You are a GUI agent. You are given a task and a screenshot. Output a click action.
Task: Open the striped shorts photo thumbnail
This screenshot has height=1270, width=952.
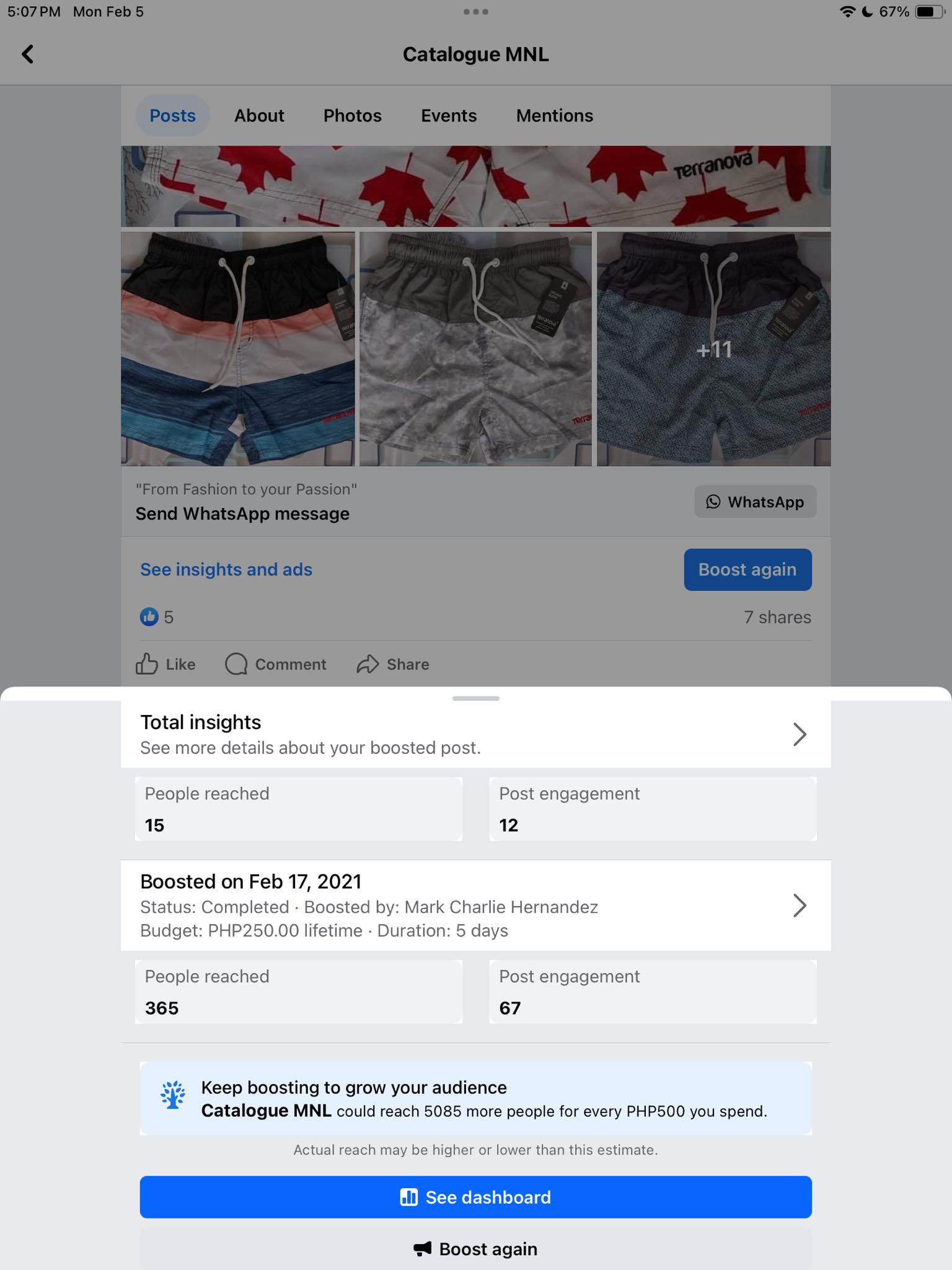tap(238, 349)
